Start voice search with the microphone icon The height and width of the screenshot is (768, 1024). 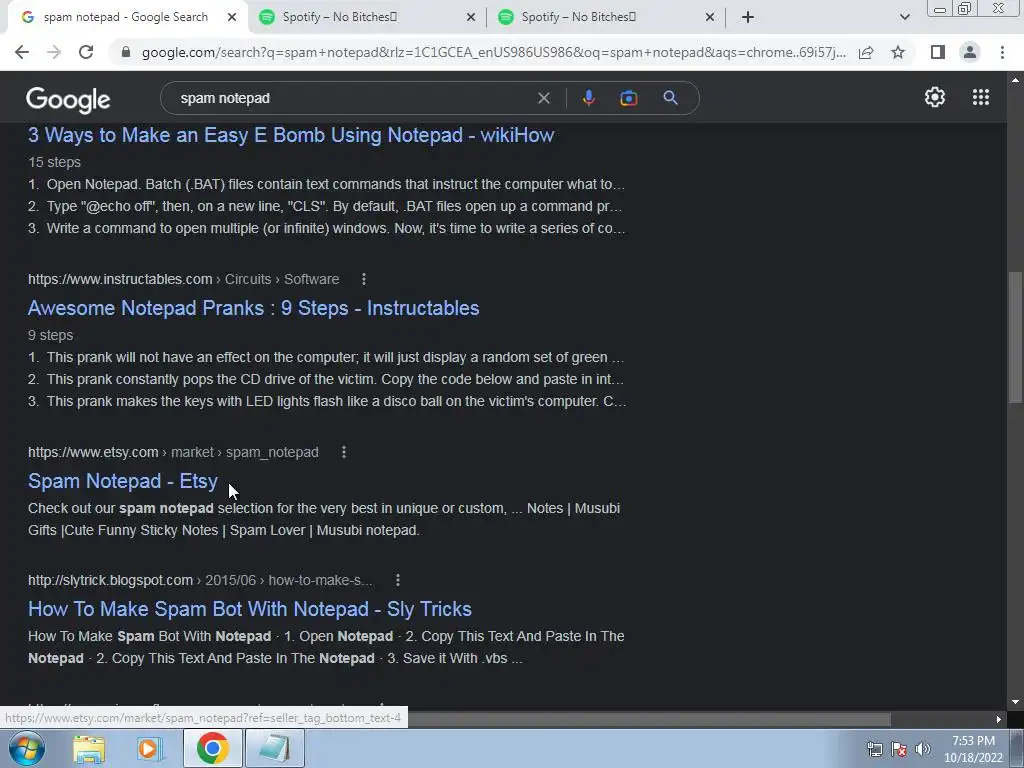588,98
